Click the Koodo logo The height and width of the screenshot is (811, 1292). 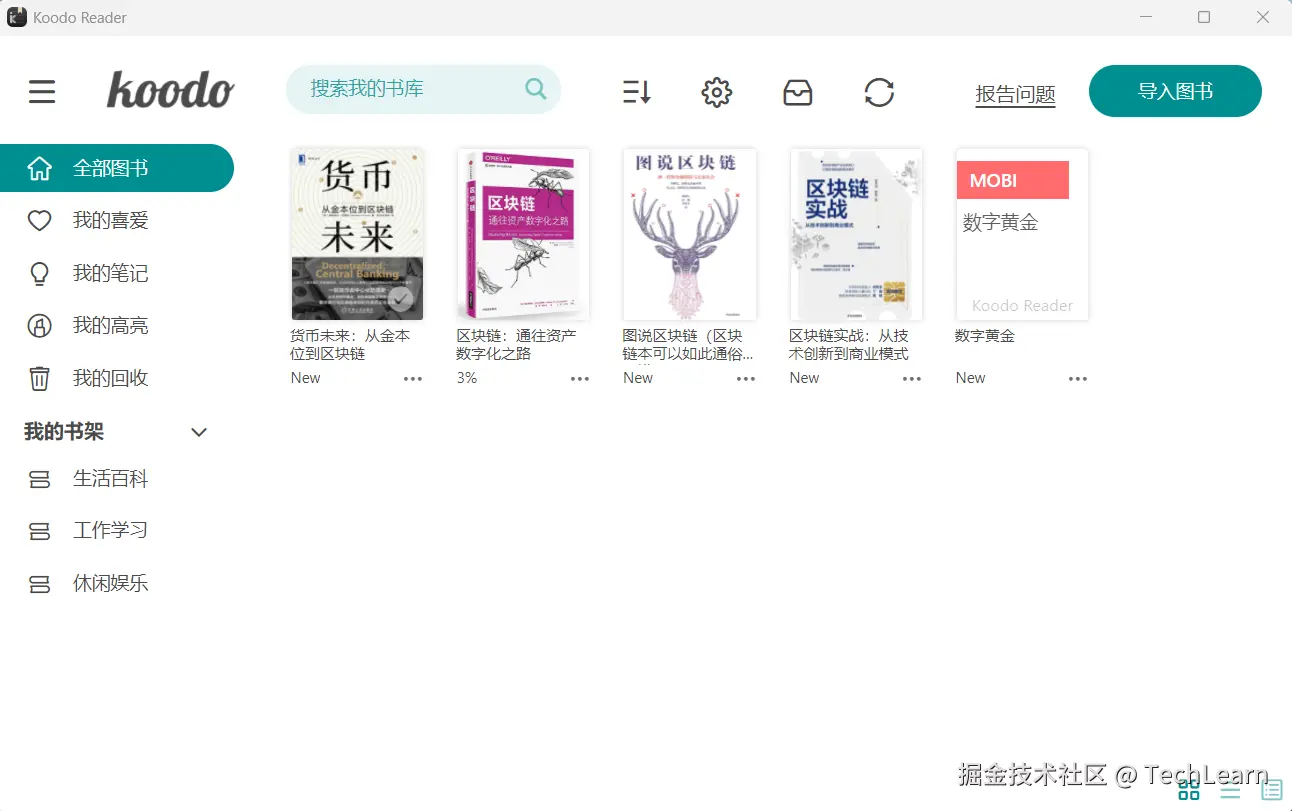pos(171,89)
